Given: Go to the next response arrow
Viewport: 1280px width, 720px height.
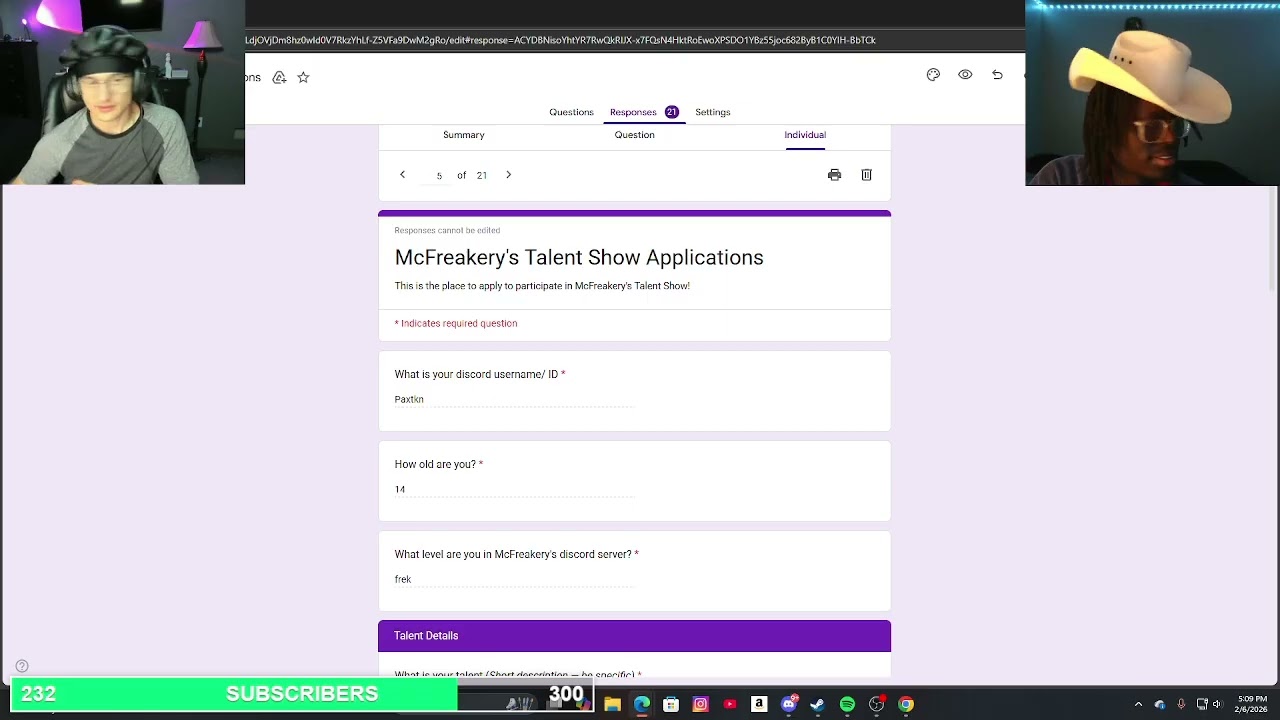Looking at the screenshot, I should 508,175.
